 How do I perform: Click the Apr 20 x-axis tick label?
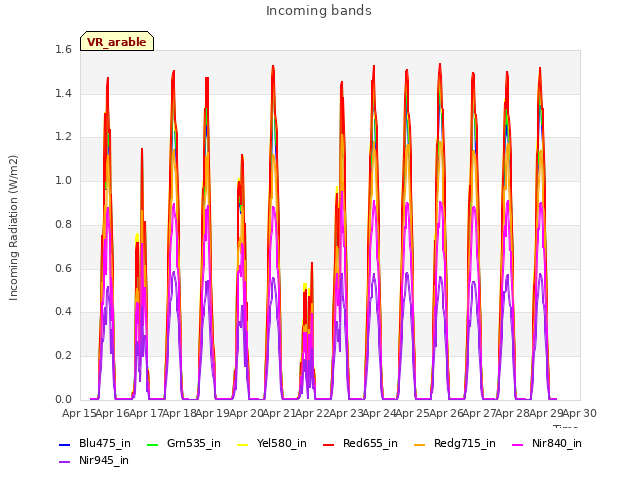[246, 413]
